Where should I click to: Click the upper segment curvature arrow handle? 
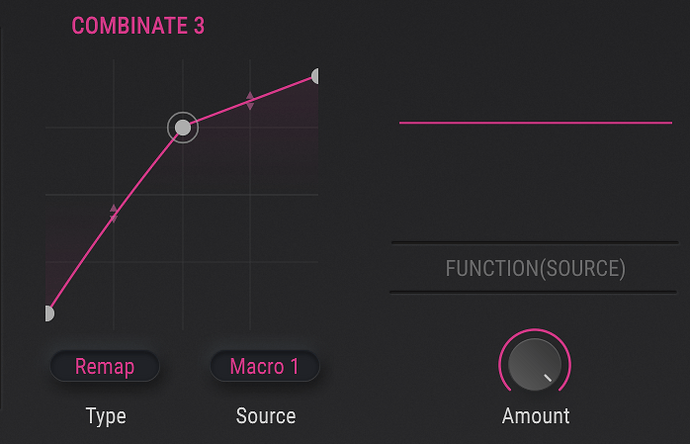[250, 100]
